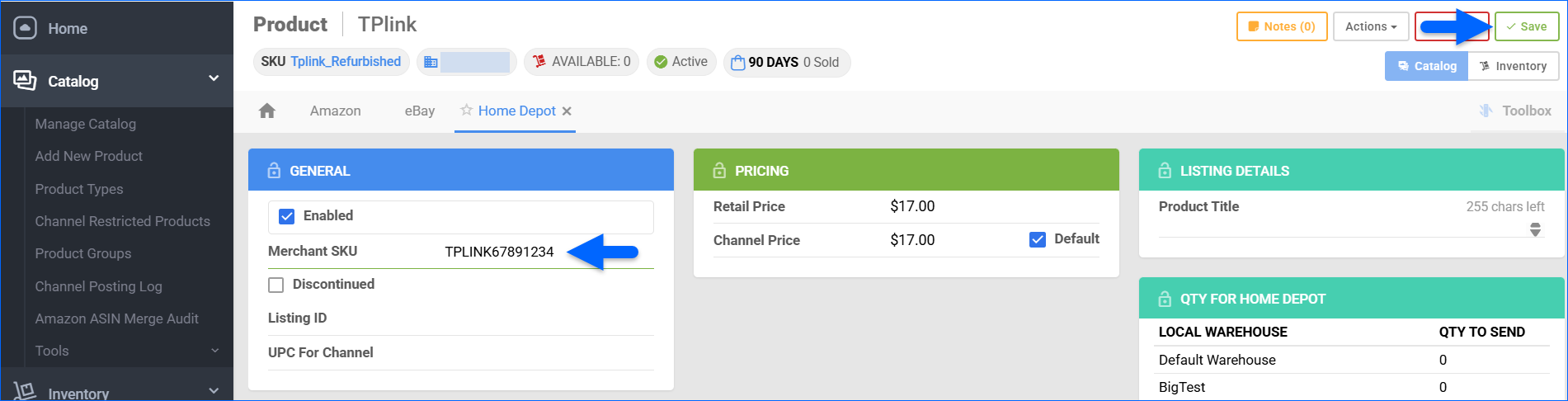
Task: Click the Home icon in sidebar
Action: click(x=26, y=28)
